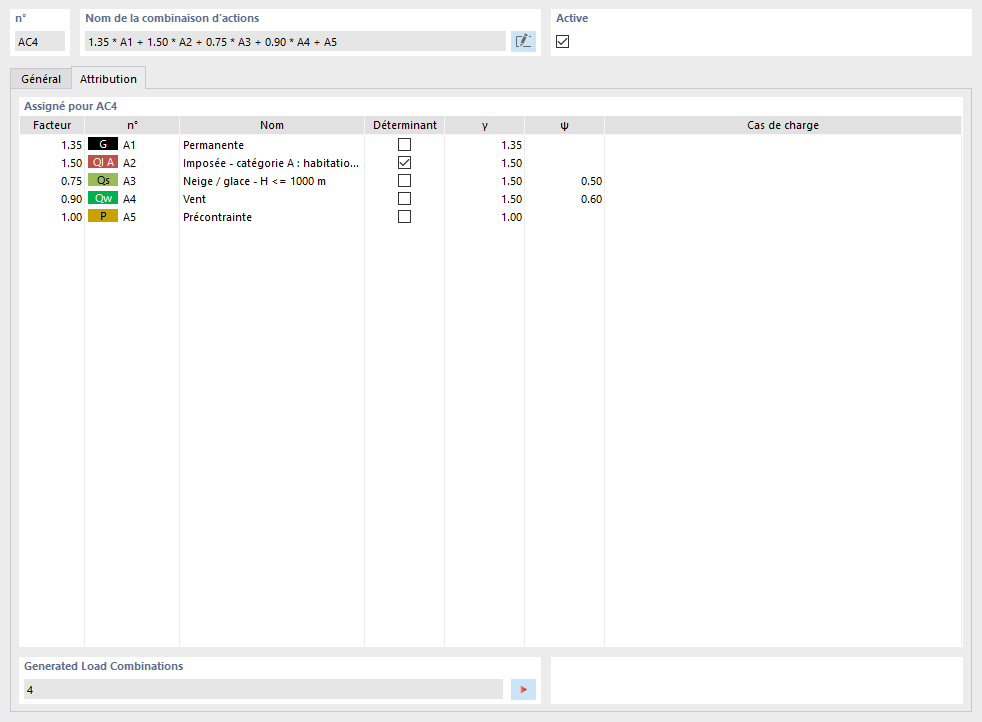Click the yellow P badge for Précontrainte

tap(101, 216)
